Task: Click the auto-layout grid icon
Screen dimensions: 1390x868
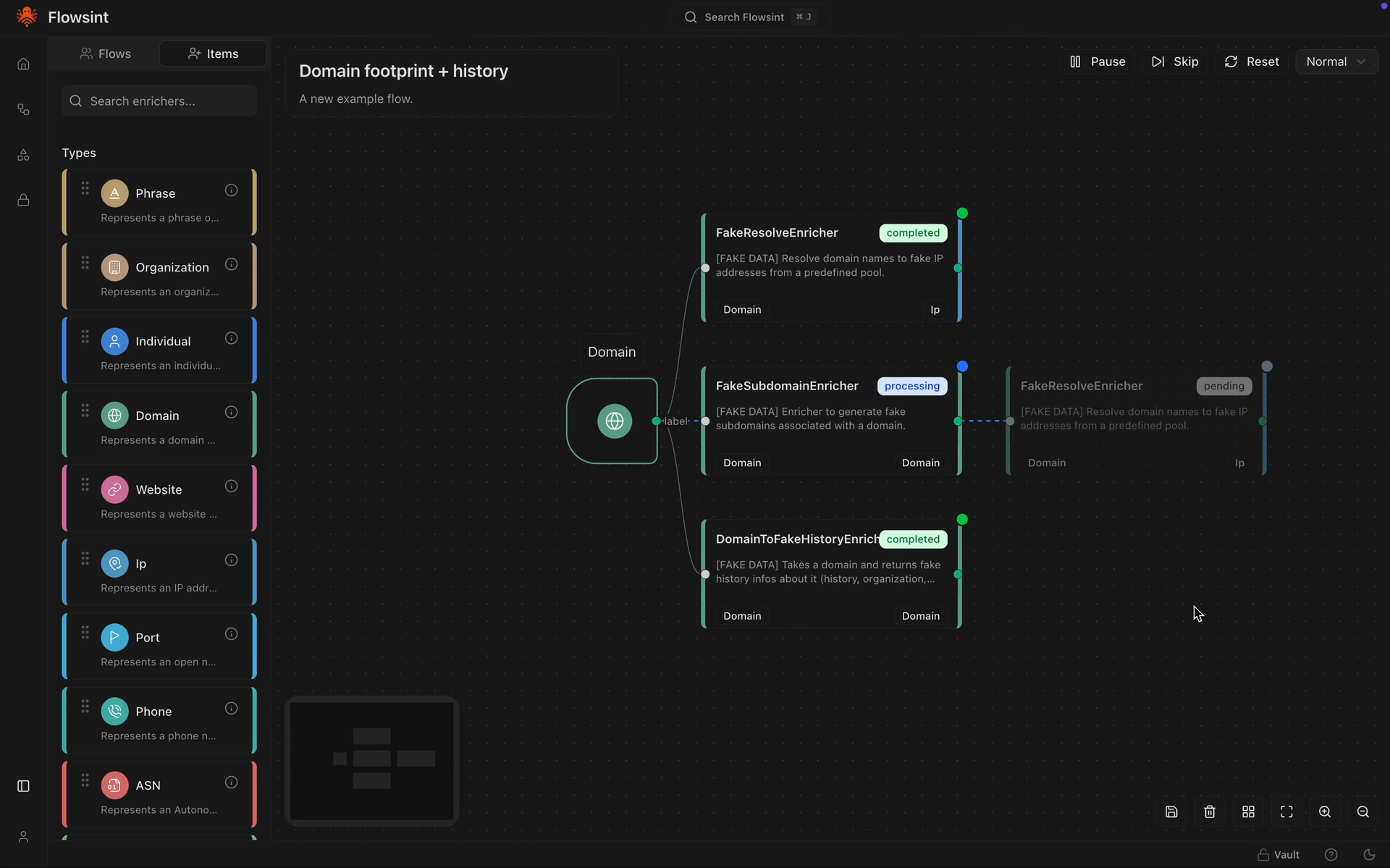Action: [x=1248, y=812]
